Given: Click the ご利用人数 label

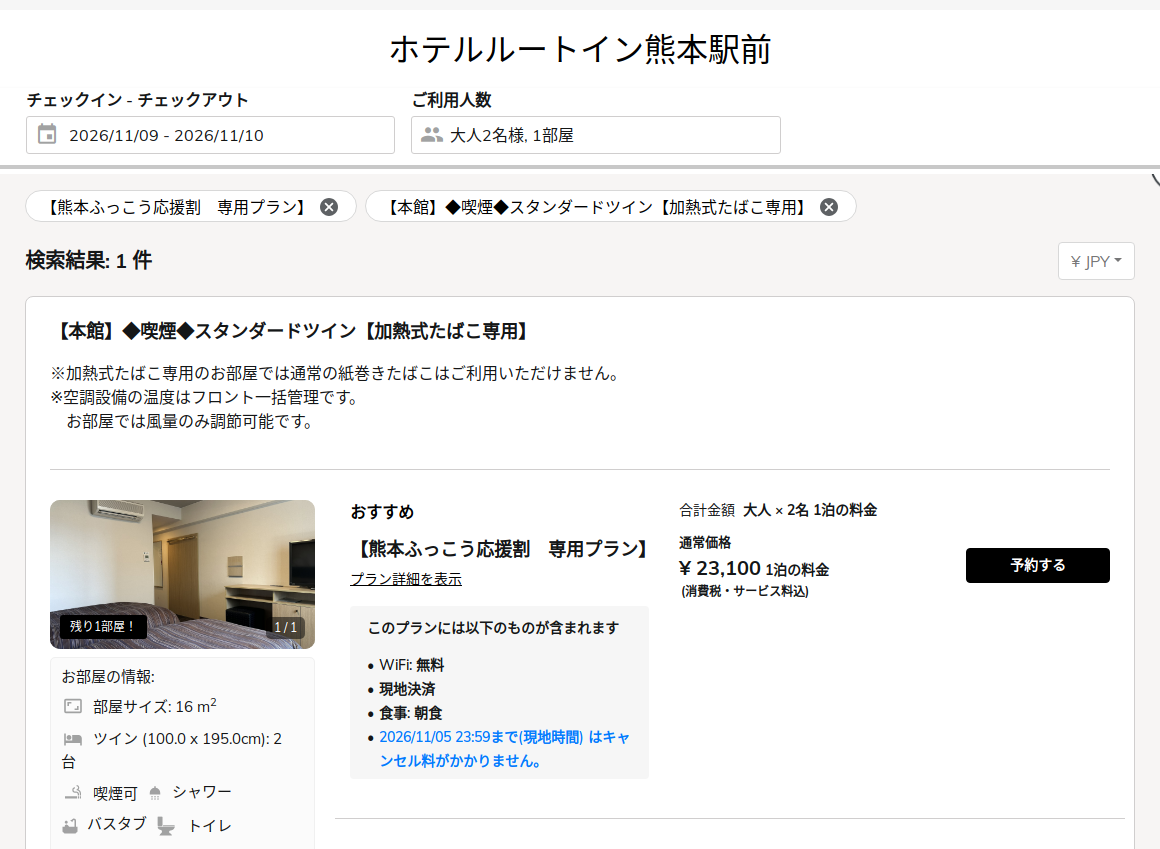Looking at the screenshot, I should click(451, 100).
